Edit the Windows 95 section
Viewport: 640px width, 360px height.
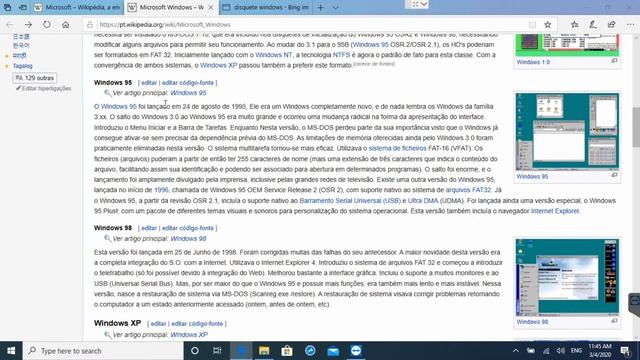point(149,83)
